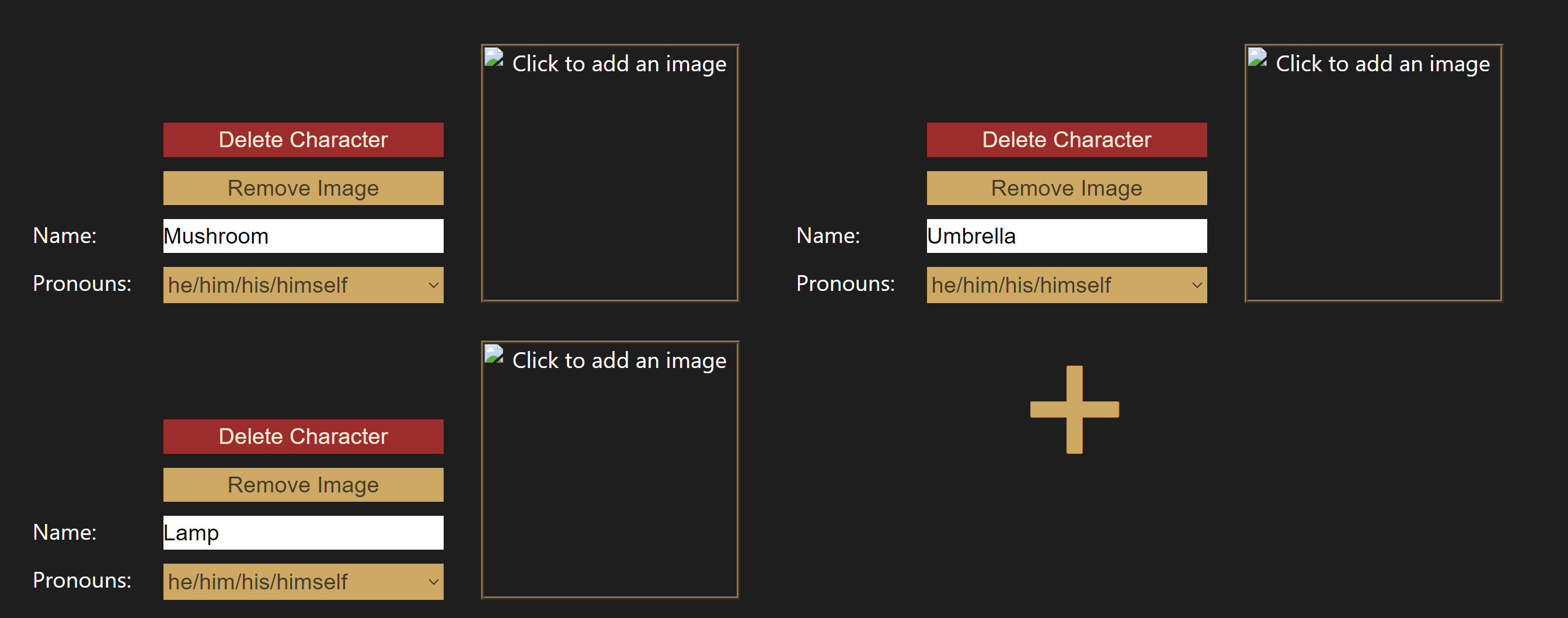Screen dimensions: 1568x618
Task: Expand the pronouns dropdown for Umbrella
Action: pos(1066,285)
